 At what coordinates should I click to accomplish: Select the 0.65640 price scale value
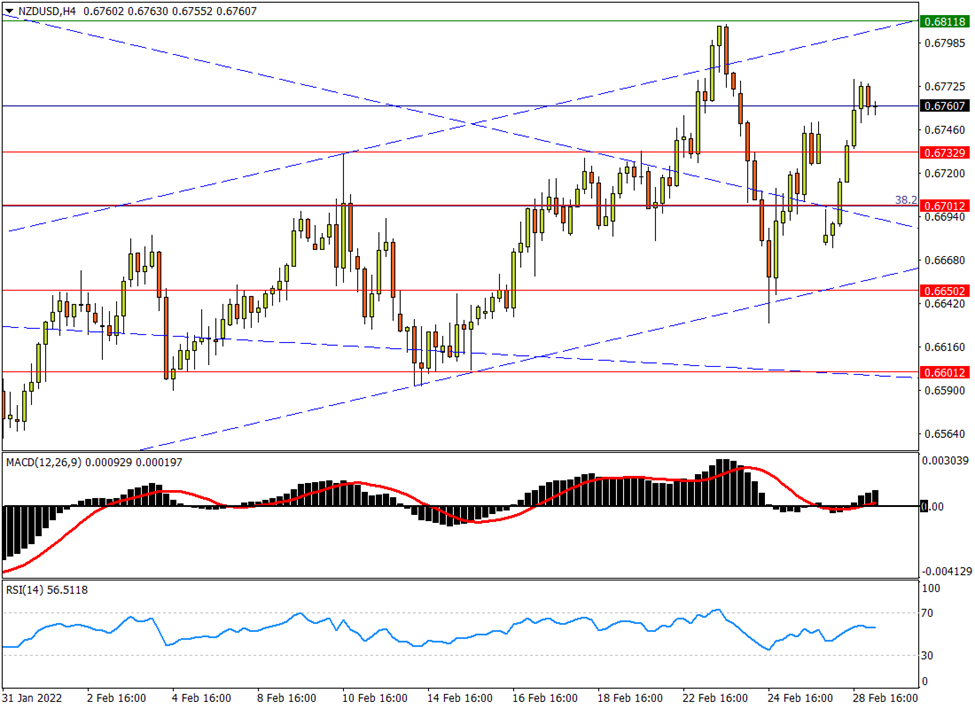[945, 434]
